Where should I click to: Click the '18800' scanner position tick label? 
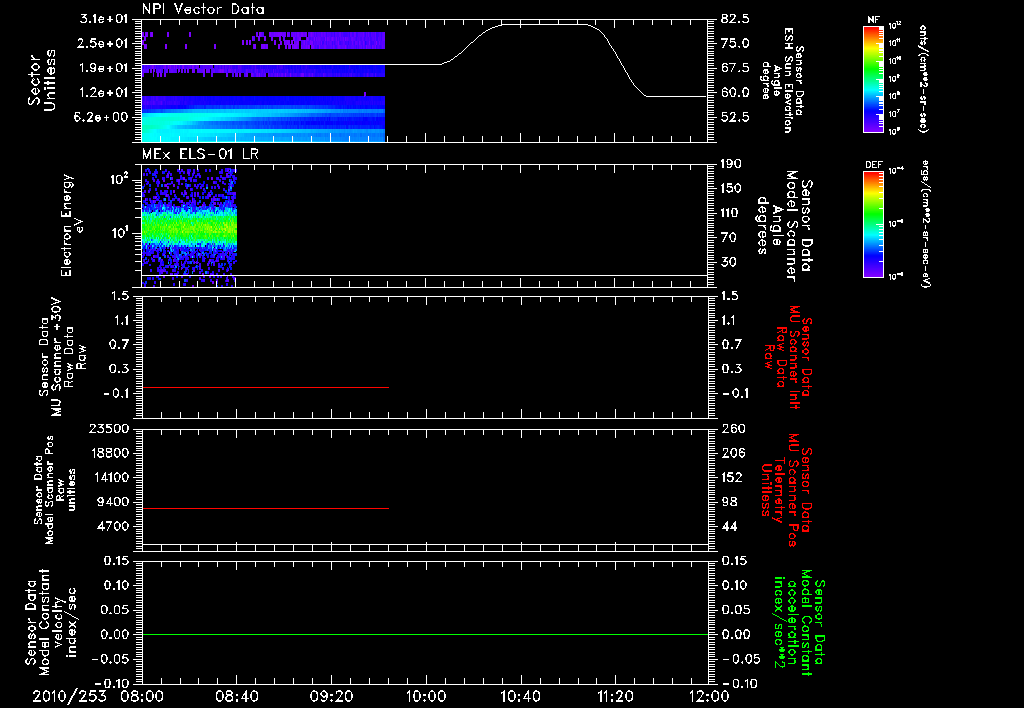[x=110, y=453]
